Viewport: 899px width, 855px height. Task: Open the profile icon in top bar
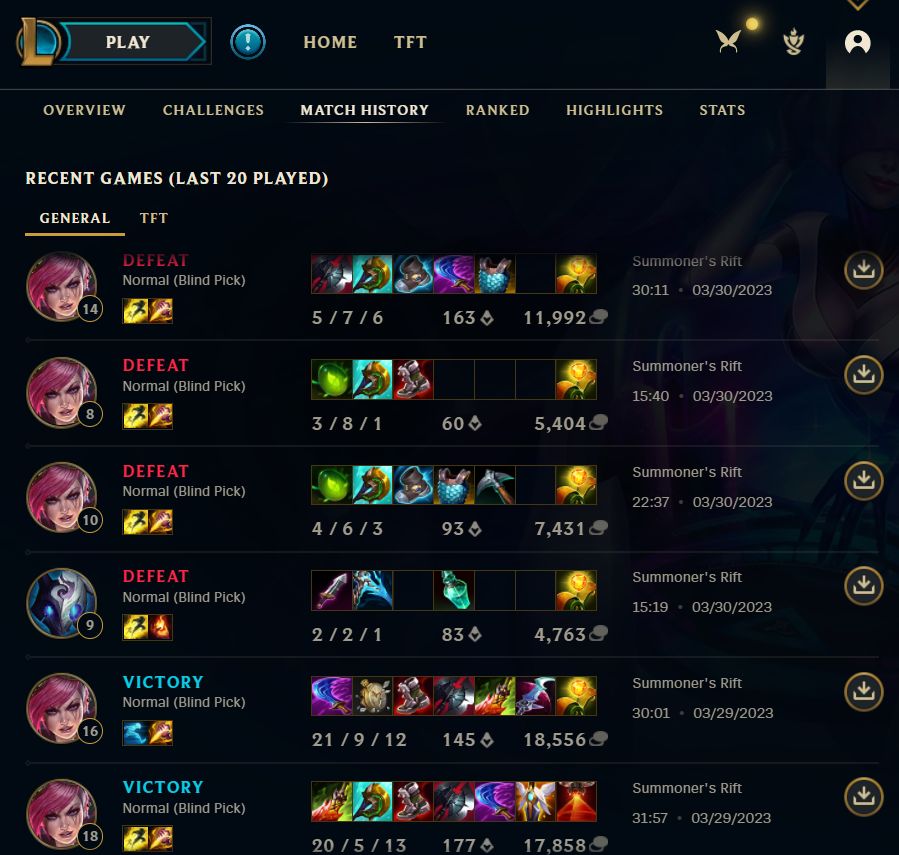(x=857, y=42)
